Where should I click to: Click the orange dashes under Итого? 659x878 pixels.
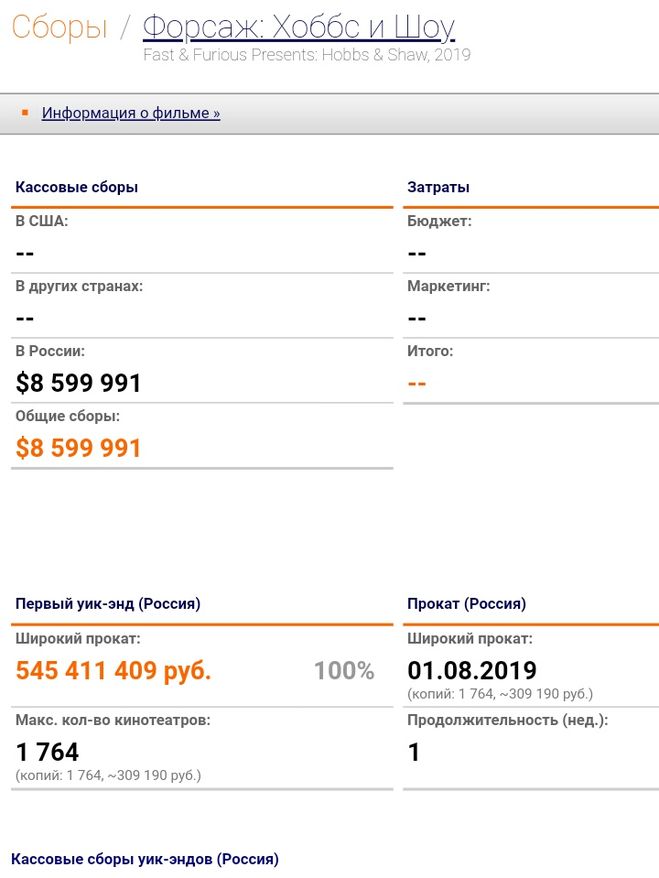[x=417, y=383]
